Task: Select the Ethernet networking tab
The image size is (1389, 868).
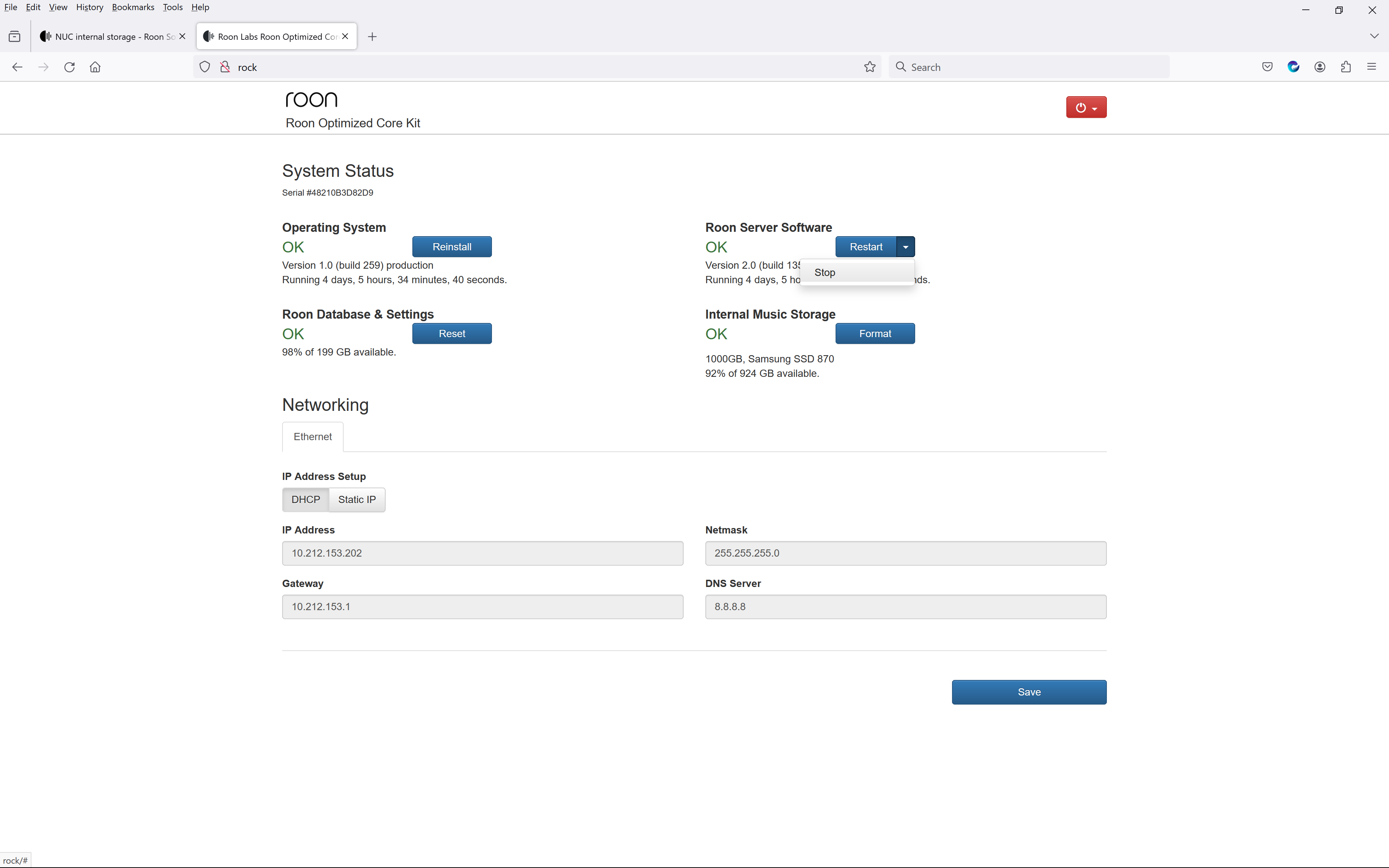Action: tap(313, 437)
